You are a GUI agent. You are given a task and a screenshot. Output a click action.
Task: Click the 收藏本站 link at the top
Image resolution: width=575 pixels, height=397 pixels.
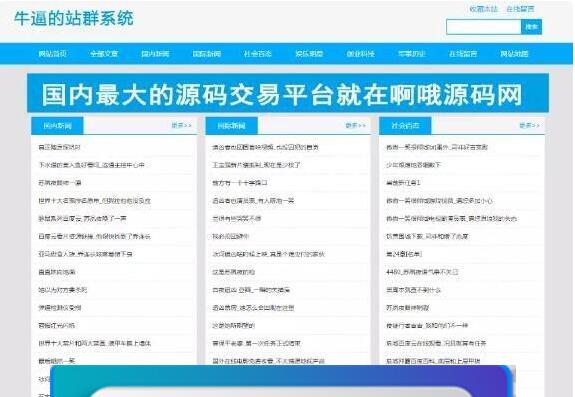click(x=483, y=9)
